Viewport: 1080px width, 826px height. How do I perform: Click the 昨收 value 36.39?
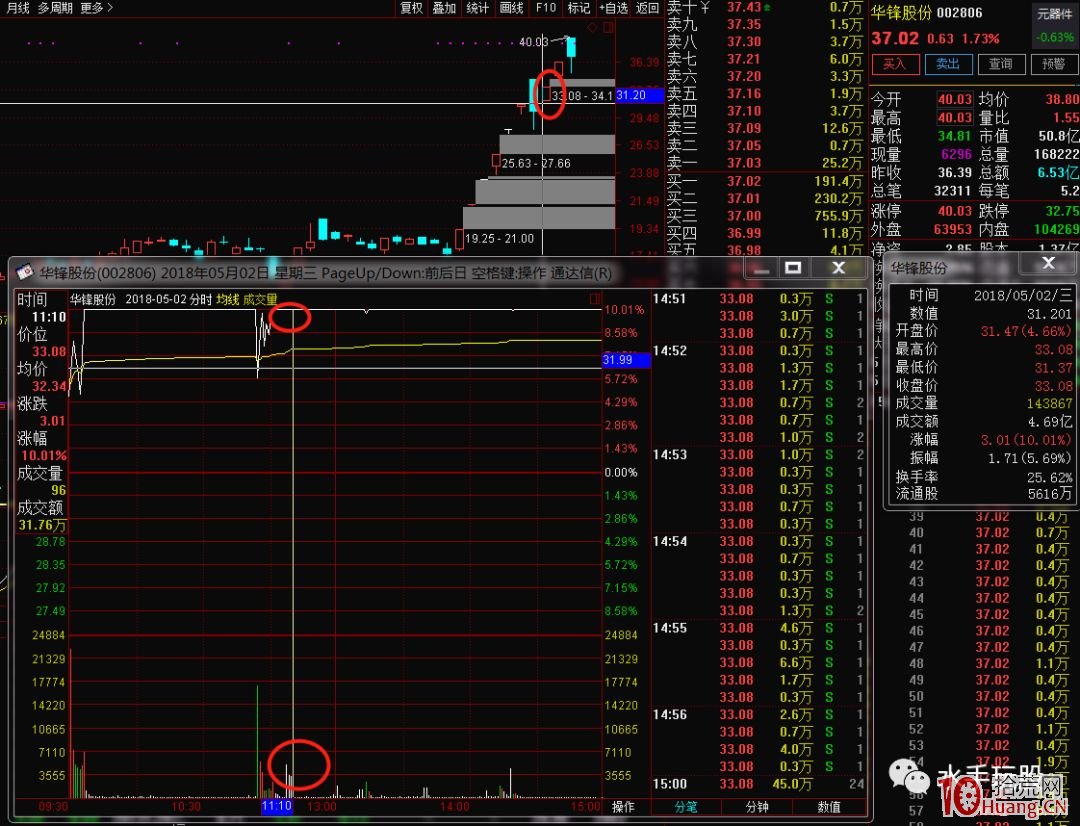955,172
